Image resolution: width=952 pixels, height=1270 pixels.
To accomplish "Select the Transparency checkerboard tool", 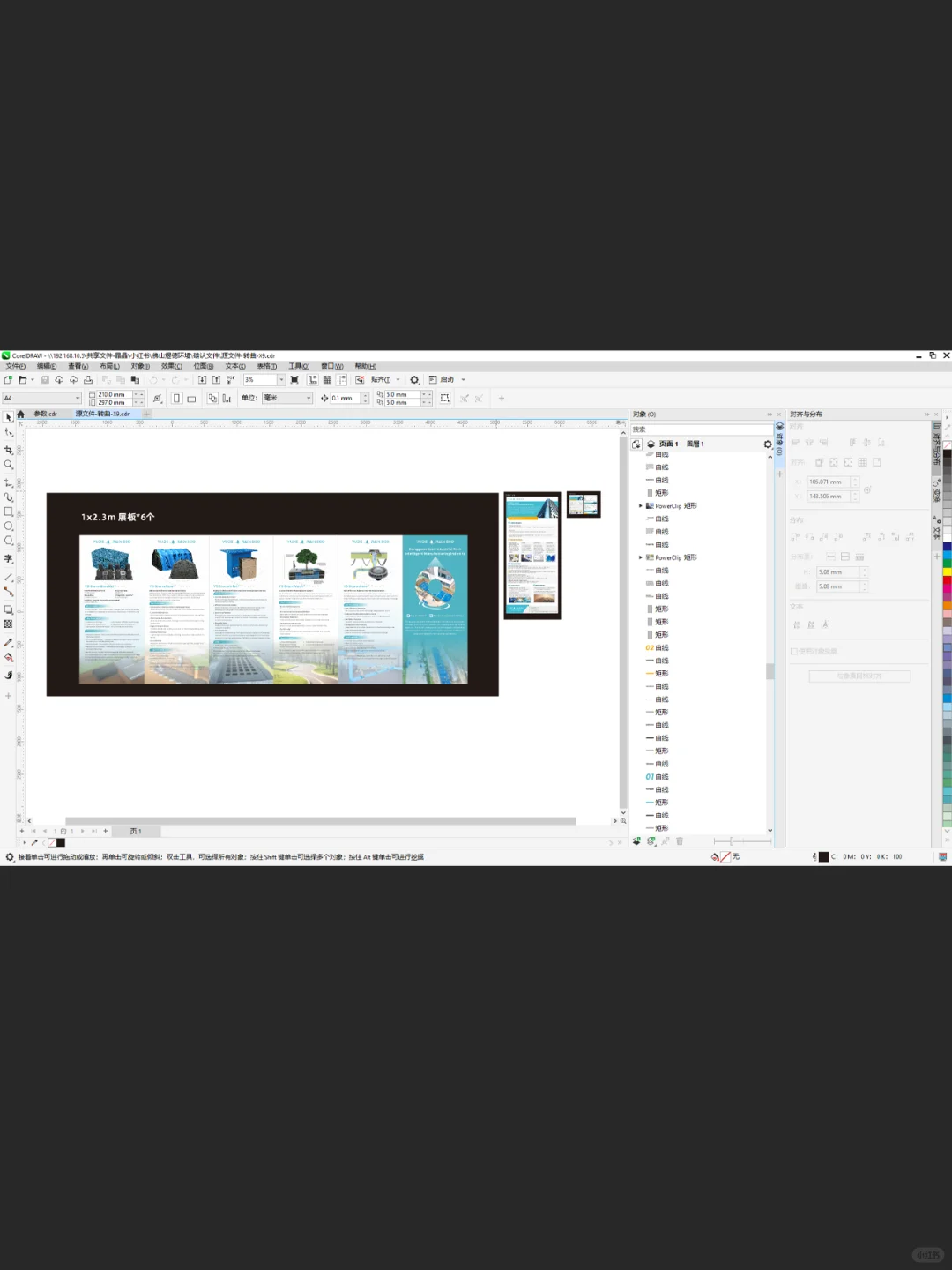I will tap(9, 624).
